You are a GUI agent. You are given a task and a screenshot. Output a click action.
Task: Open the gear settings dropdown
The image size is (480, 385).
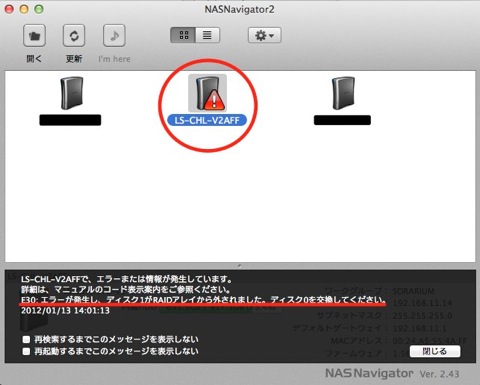click(264, 35)
